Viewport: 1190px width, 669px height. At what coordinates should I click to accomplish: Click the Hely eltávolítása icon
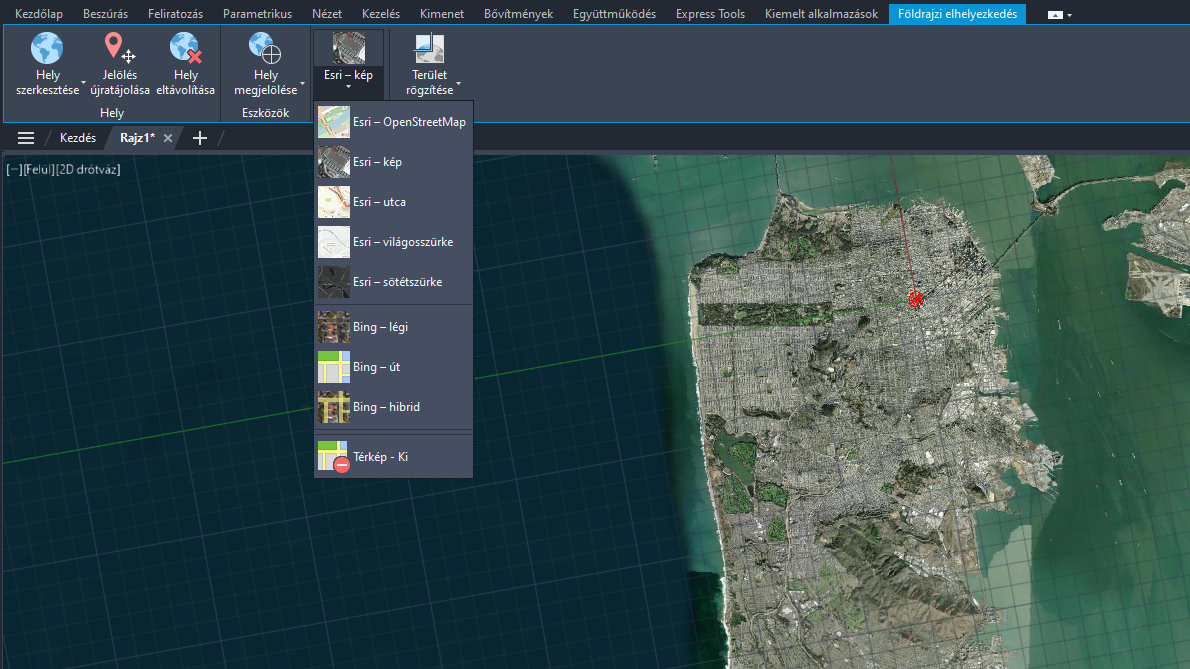[x=185, y=49]
